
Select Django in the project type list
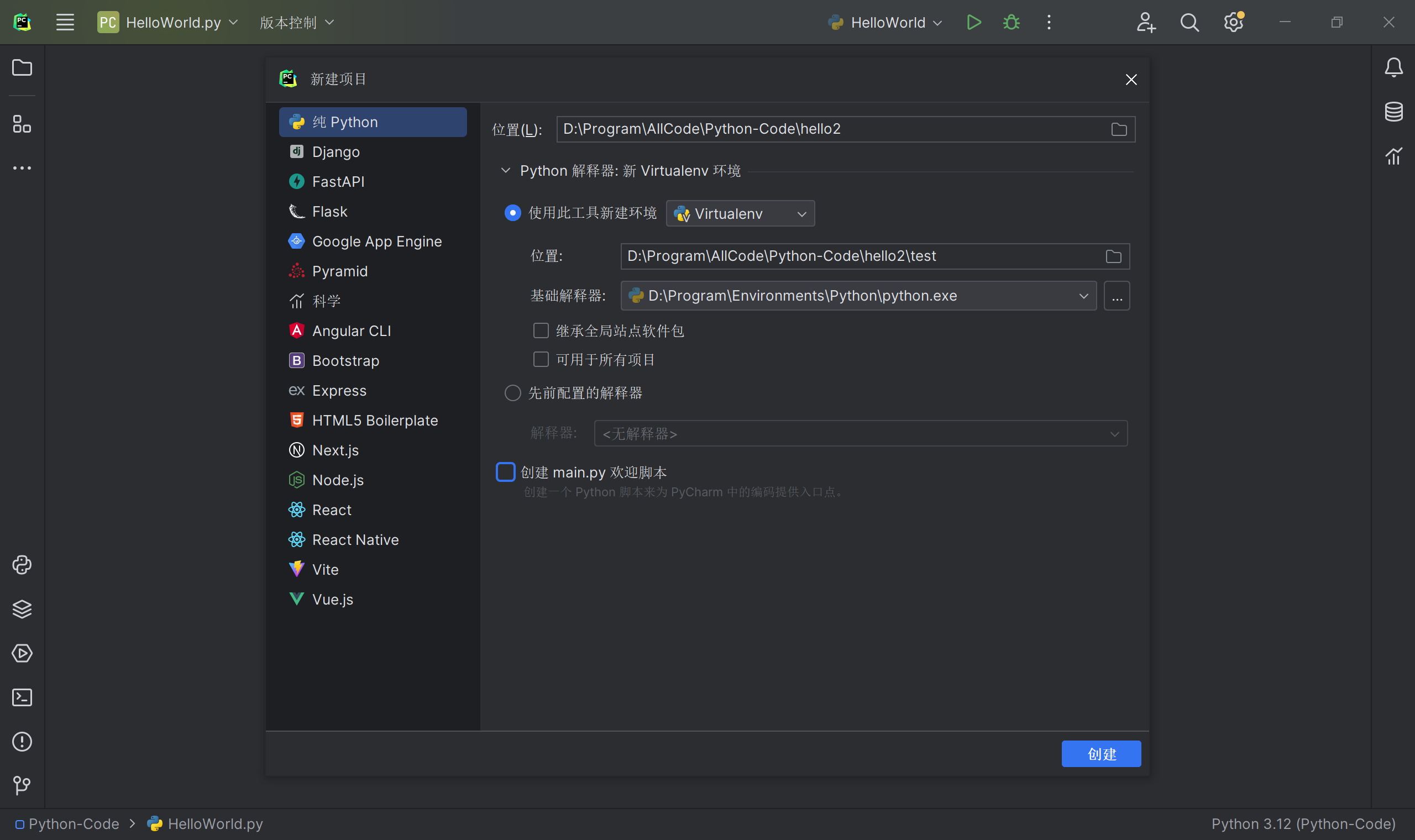336,153
